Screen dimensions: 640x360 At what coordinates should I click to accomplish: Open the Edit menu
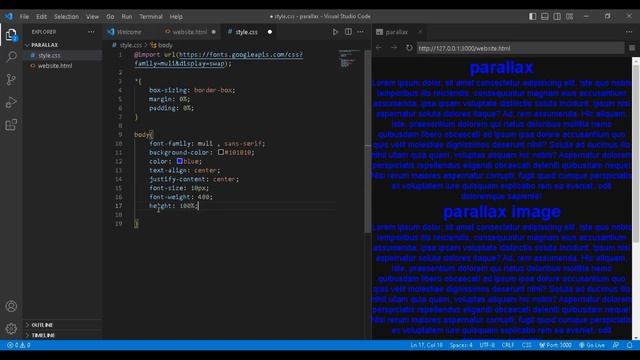pyautogui.click(x=42, y=17)
